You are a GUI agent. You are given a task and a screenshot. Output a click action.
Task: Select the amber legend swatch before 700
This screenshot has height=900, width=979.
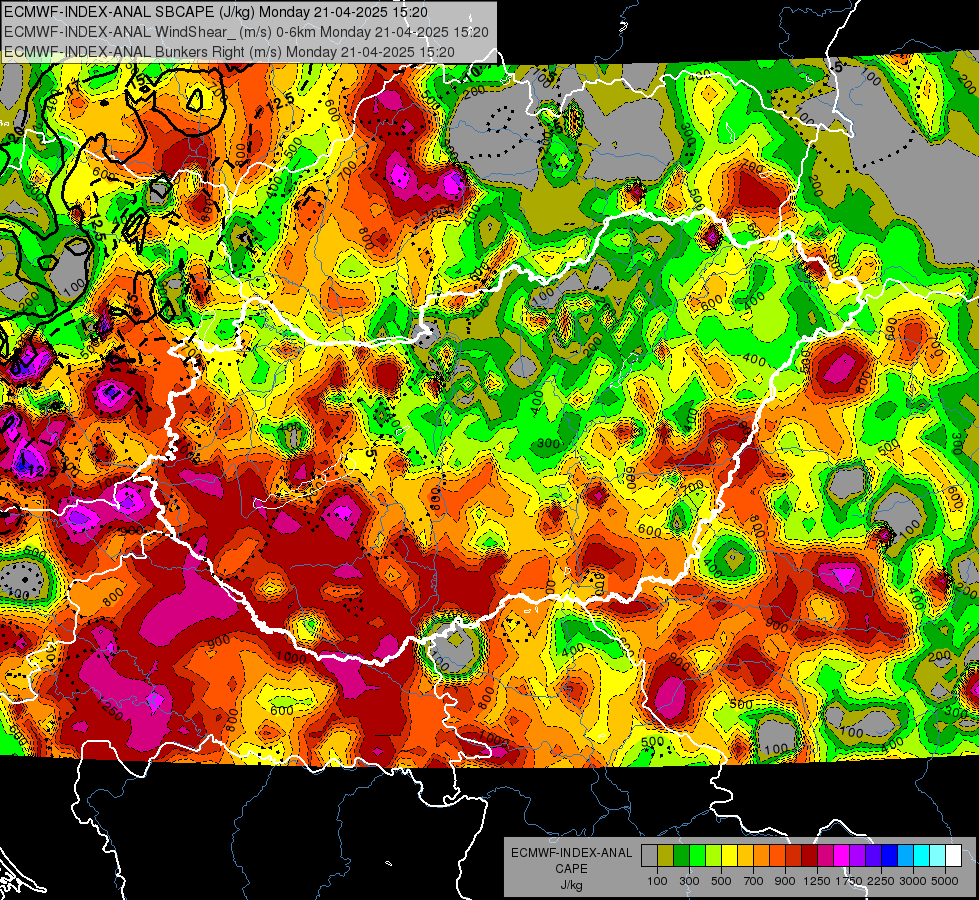coord(745,856)
